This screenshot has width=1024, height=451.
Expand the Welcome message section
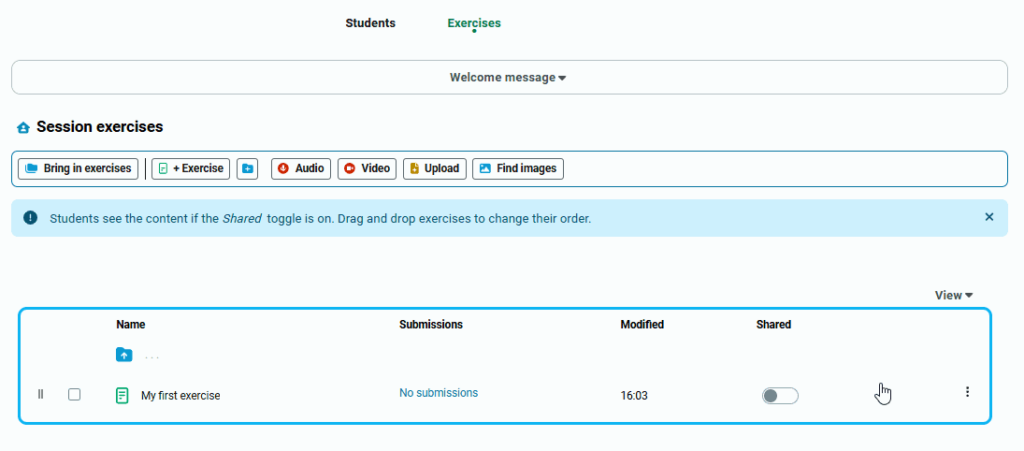click(508, 77)
